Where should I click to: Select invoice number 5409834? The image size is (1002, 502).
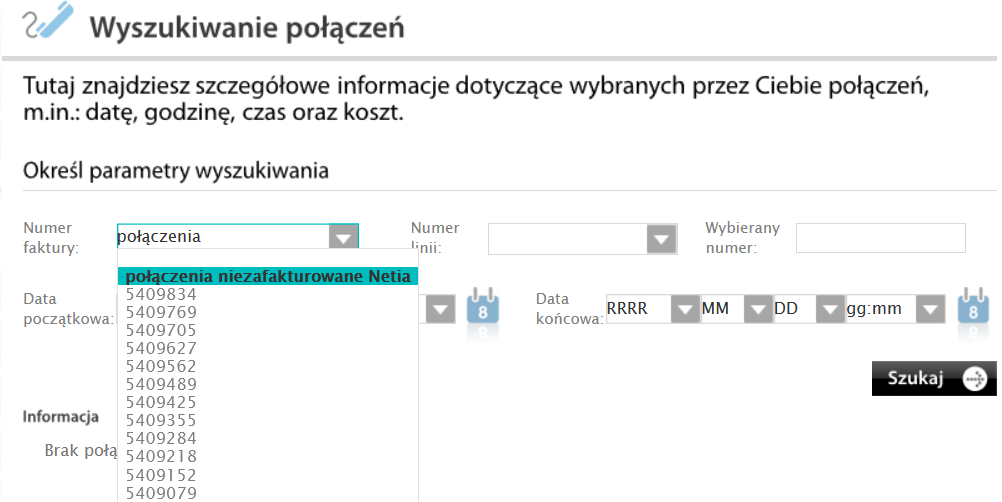pos(161,294)
